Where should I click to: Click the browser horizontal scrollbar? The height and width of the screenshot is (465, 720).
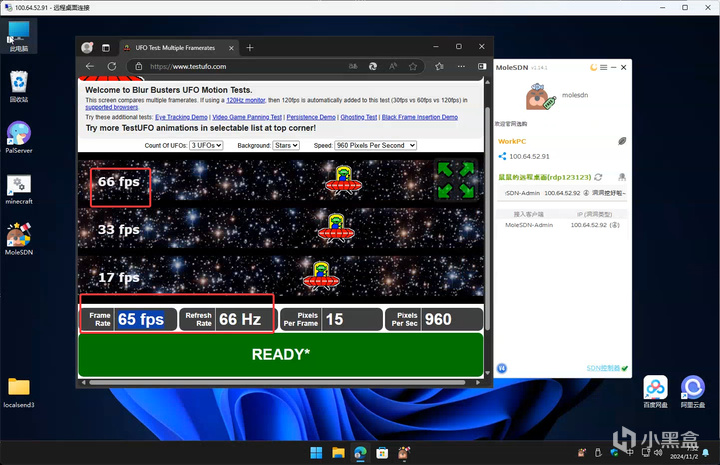(x=277, y=382)
